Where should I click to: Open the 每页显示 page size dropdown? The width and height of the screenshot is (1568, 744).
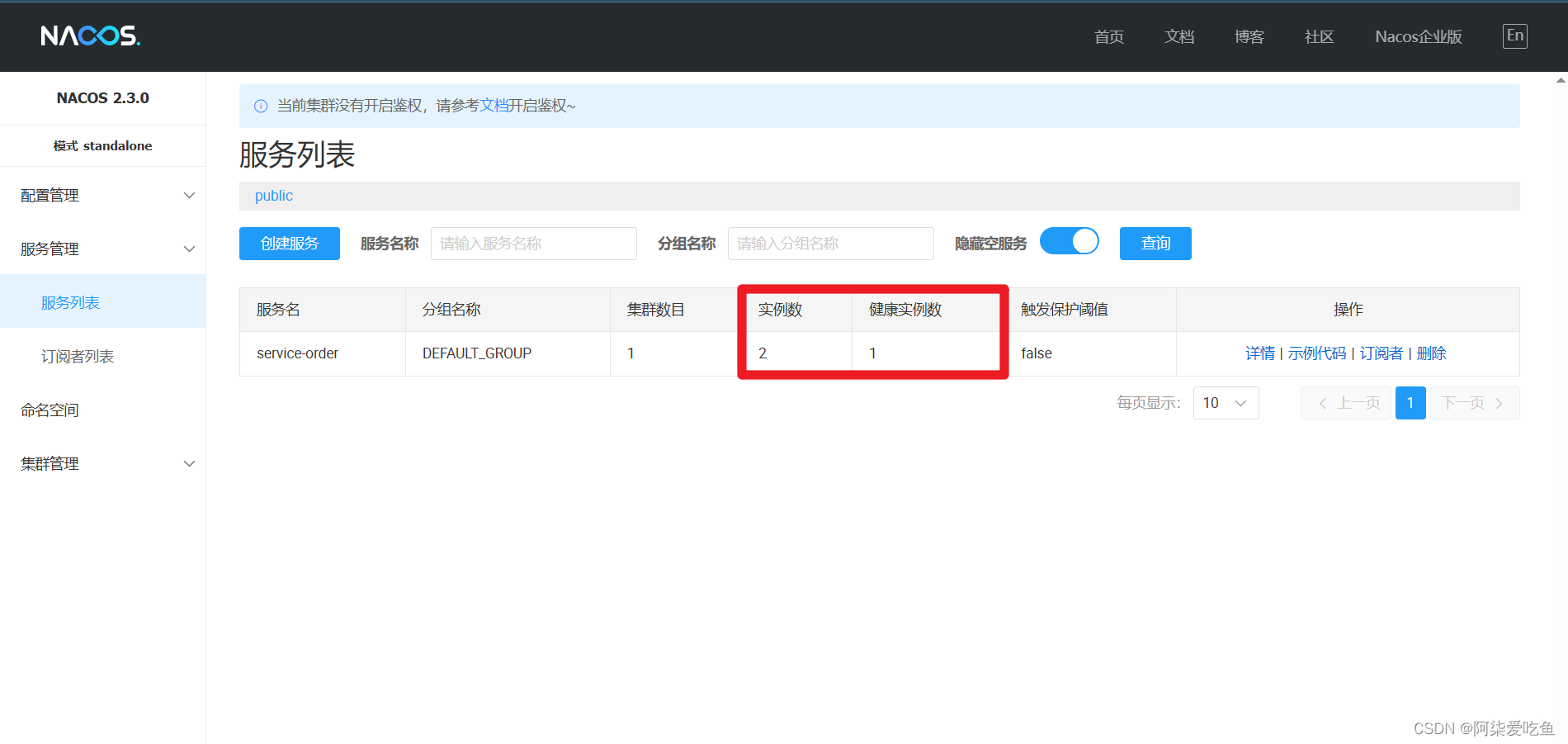[1226, 403]
